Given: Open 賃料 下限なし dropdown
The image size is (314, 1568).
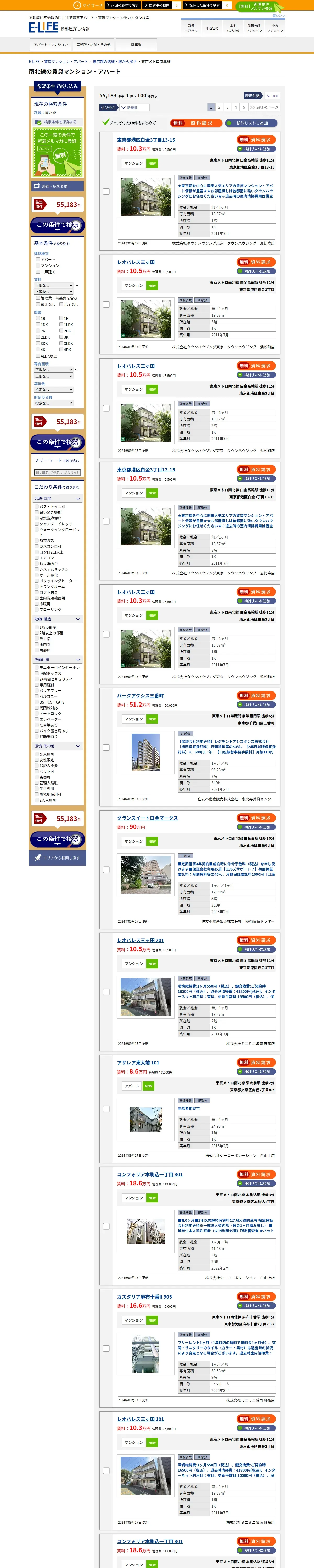Looking at the screenshot, I should pos(54,285).
